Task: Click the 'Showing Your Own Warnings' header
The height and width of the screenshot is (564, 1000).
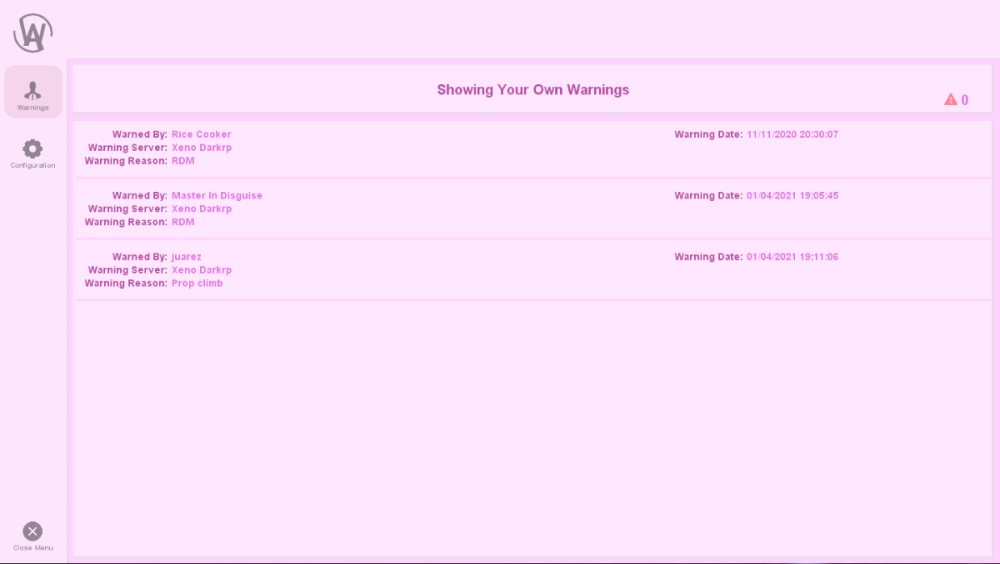Action: [533, 90]
